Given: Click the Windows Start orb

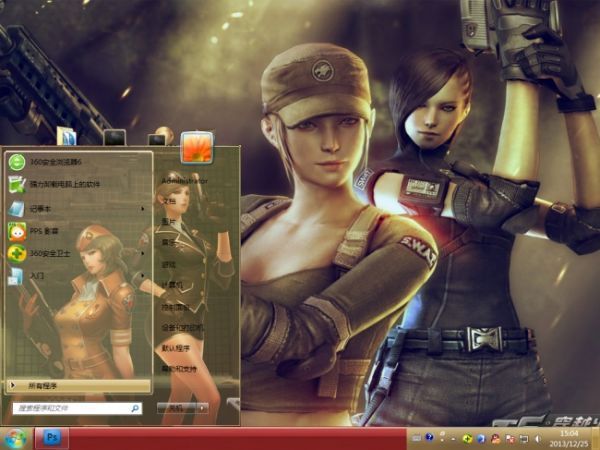Looking at the screenshot, I should point(15,439).
